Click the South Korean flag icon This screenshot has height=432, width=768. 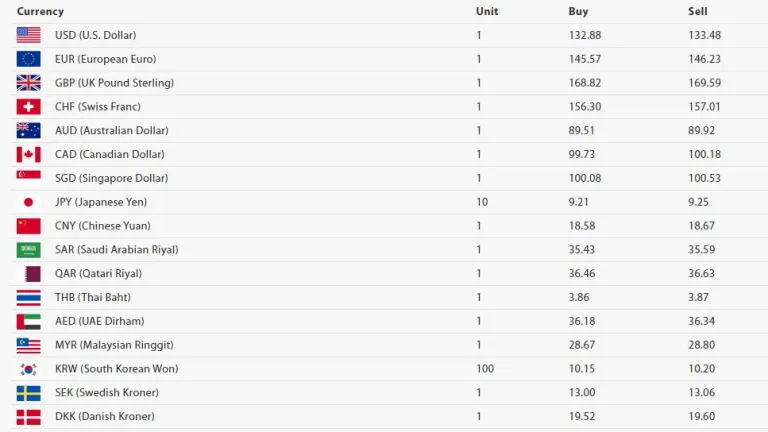28,369
